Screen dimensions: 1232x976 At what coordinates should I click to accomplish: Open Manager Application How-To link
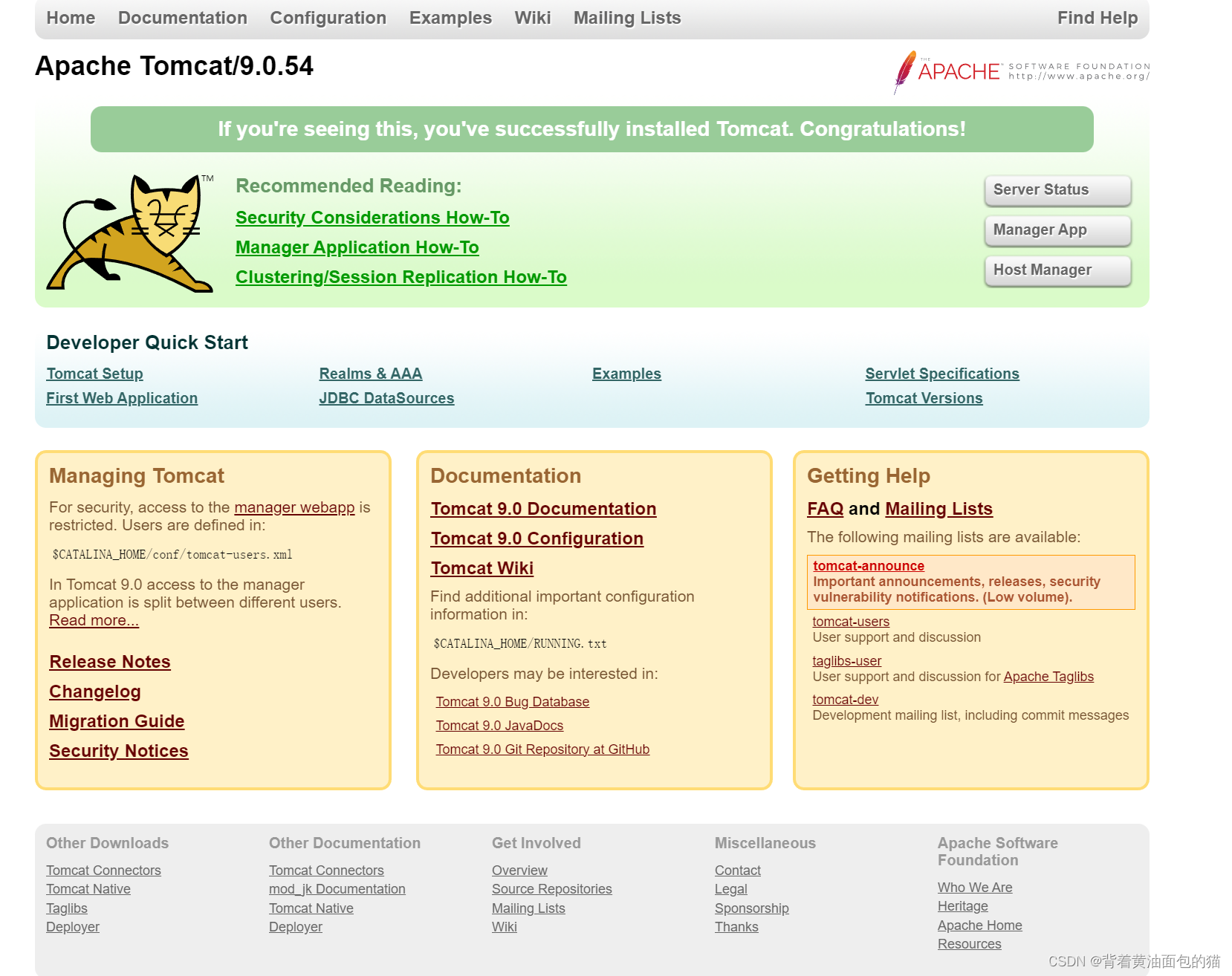[x=357, y=247]
